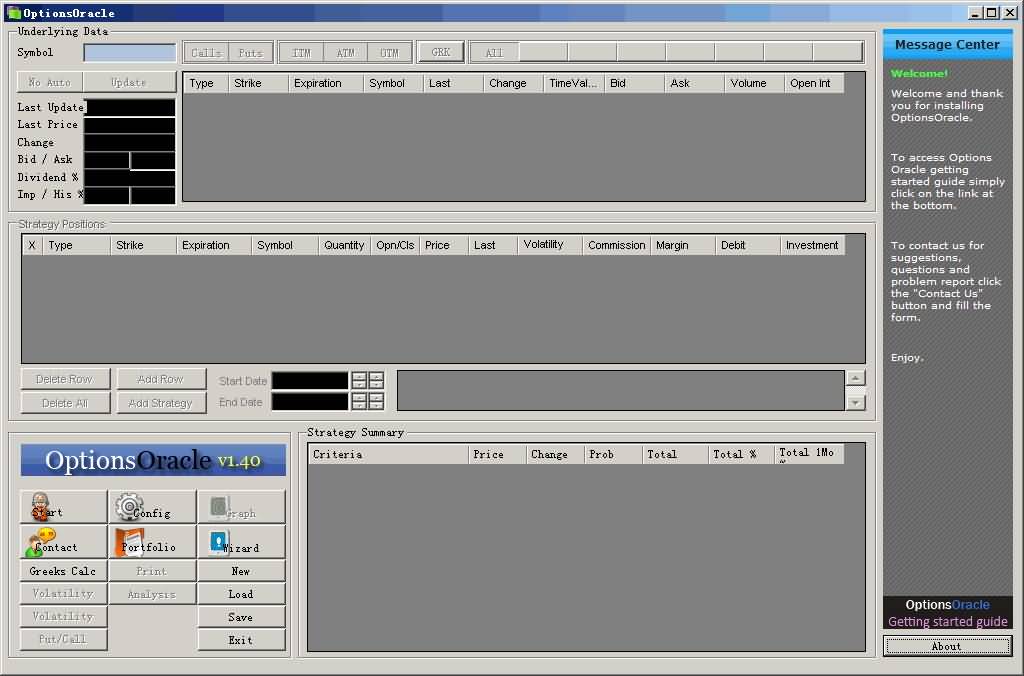Click the Analysis button

pos(152,594)
